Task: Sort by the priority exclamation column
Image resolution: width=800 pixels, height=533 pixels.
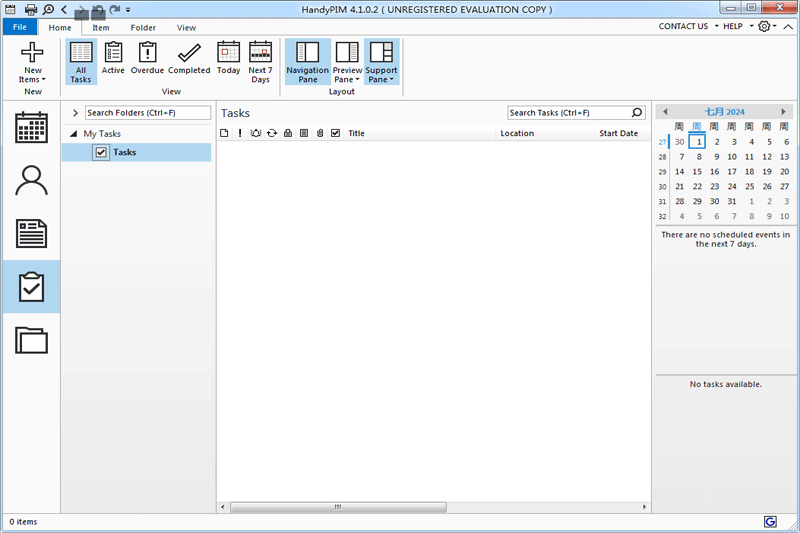Action: [240, 133]
